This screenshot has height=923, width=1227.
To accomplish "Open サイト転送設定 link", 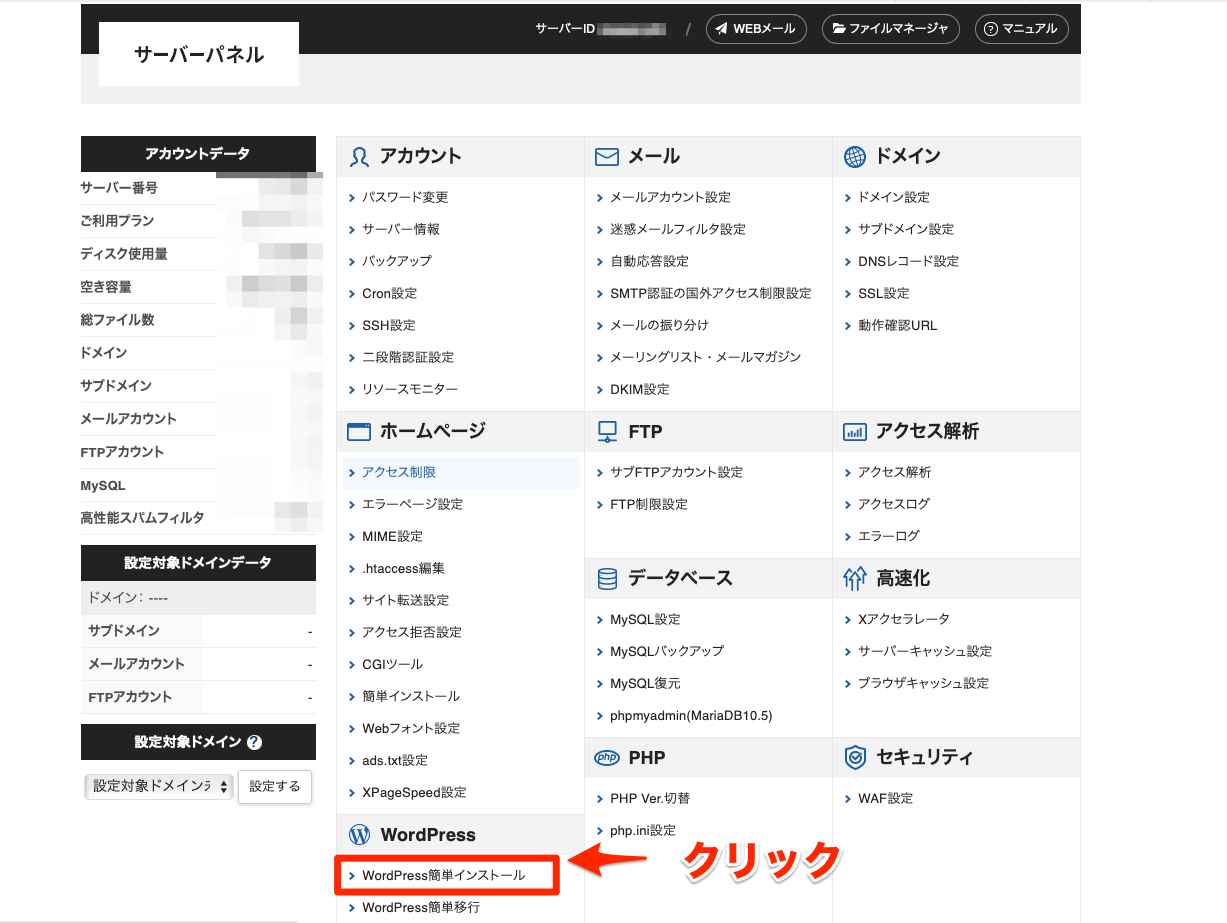I will click(405, 600).
